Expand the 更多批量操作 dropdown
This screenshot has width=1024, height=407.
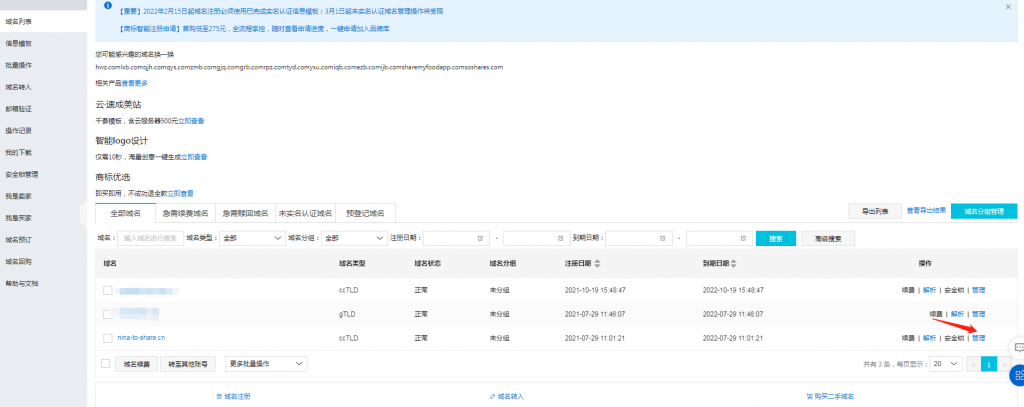(x=266, y=363)
